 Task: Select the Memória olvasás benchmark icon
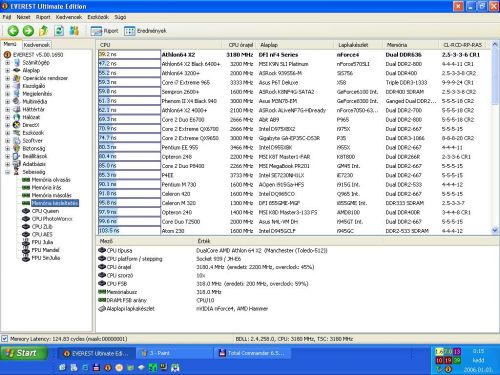[x=26, y=180]
